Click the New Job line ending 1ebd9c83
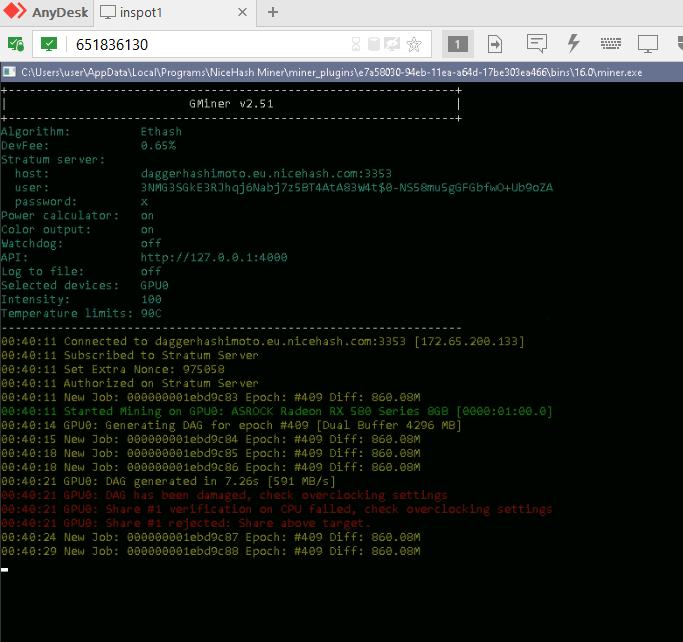683x642 pixels. click(x=211, y=397)
